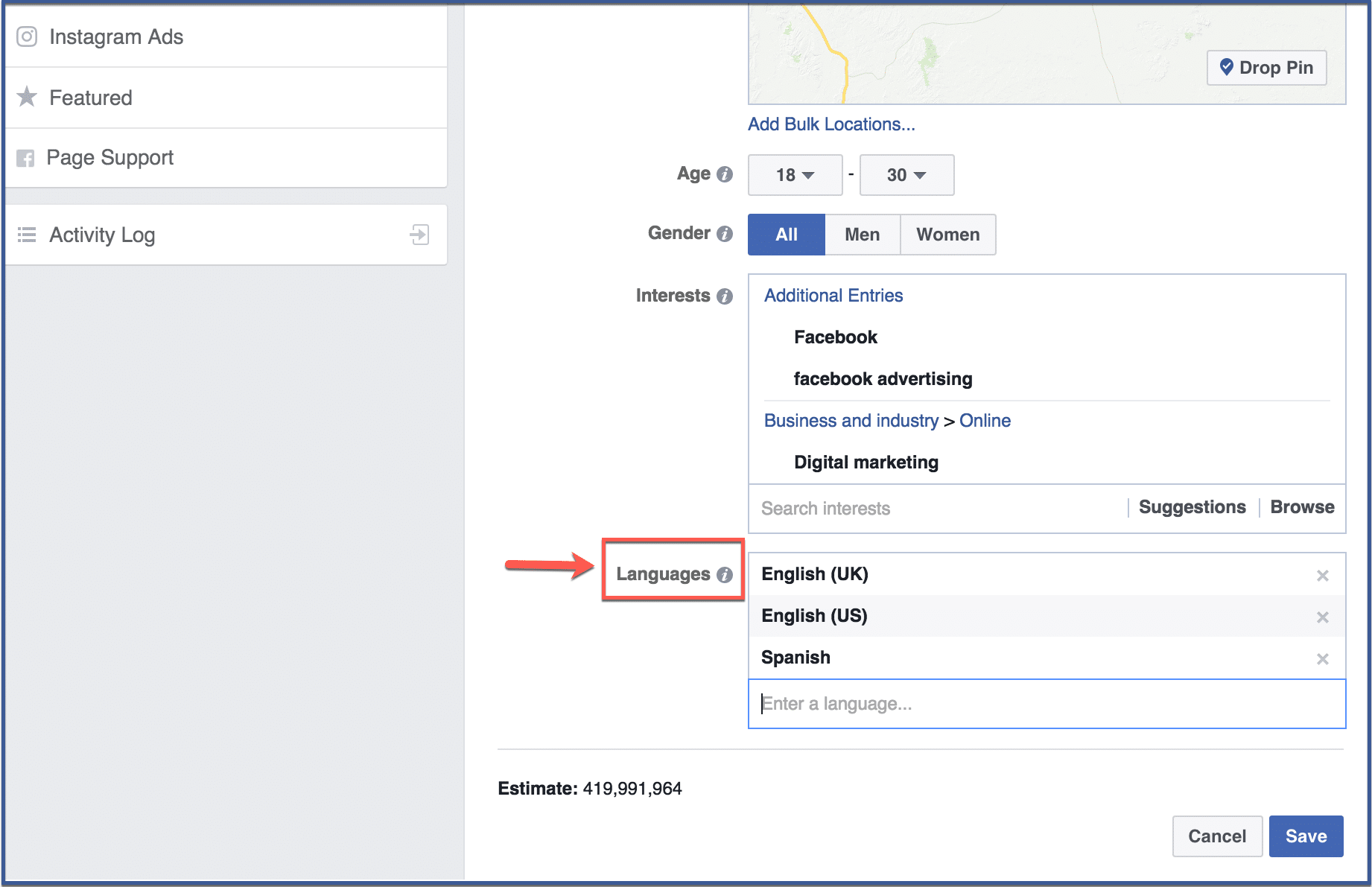
Task: Select Women gender option
Action: point(948,235)
